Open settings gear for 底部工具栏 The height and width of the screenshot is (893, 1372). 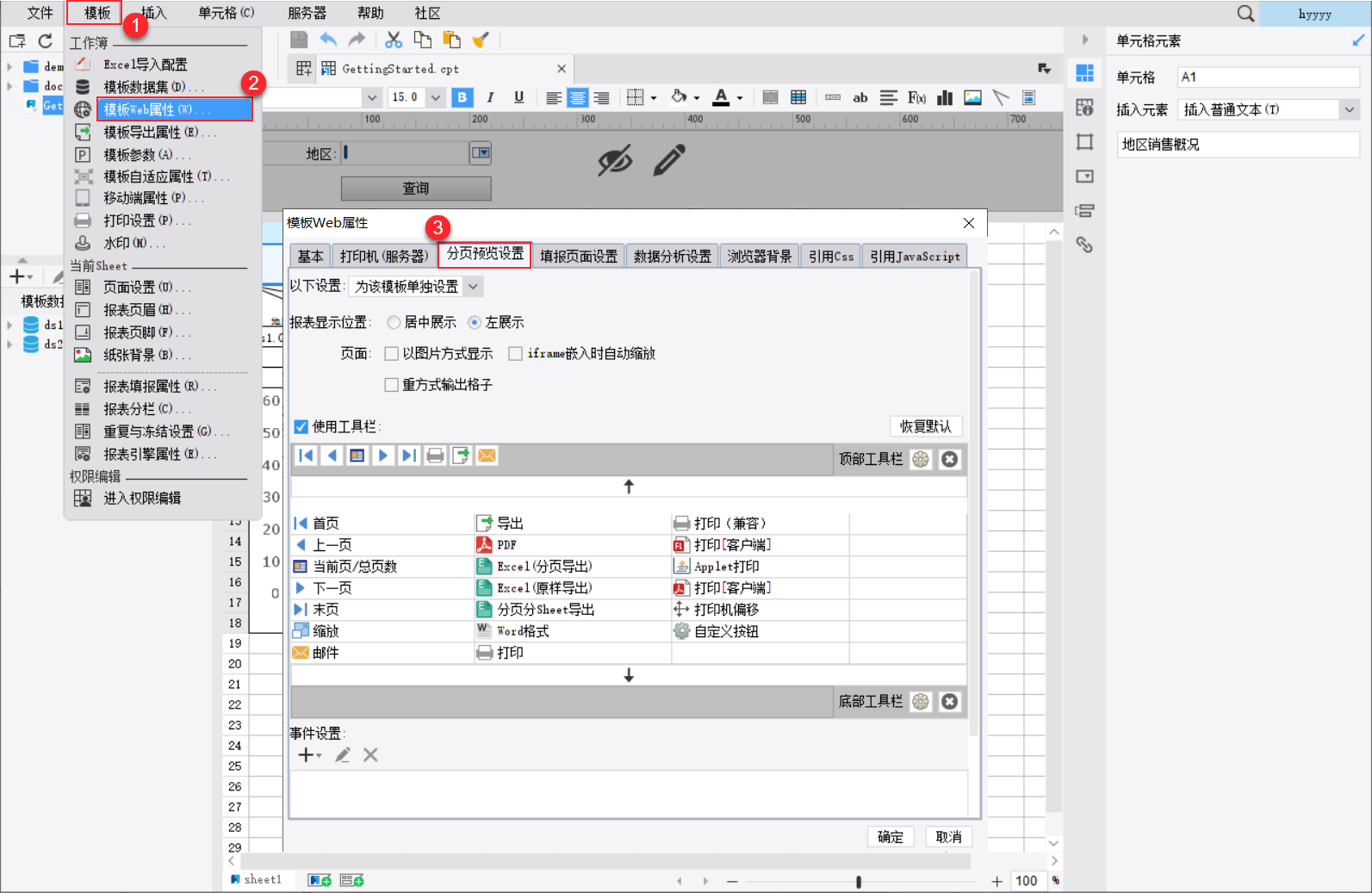(x=921, y=702)
